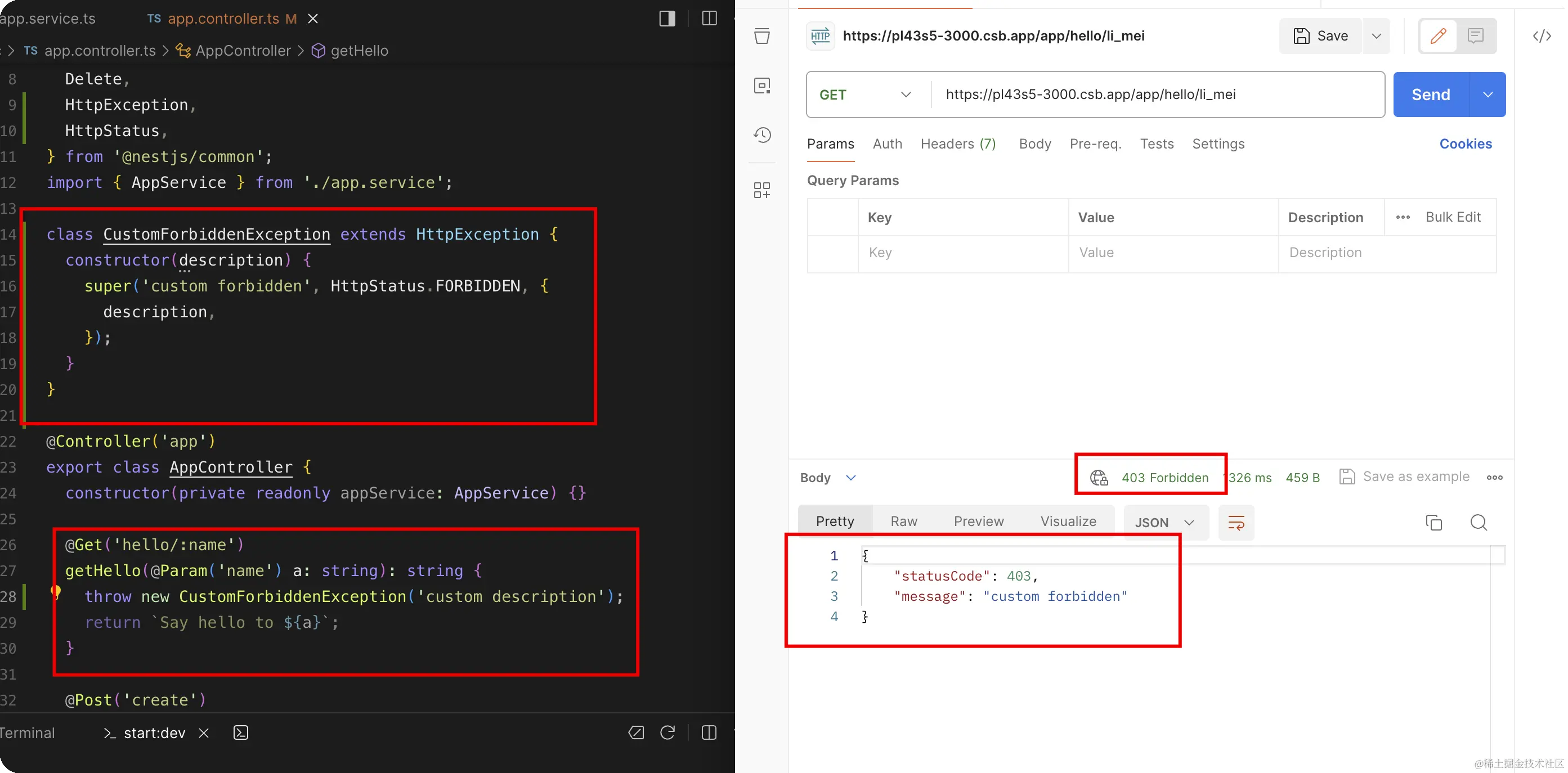Close the app.controller.ts editor tab

313,18
